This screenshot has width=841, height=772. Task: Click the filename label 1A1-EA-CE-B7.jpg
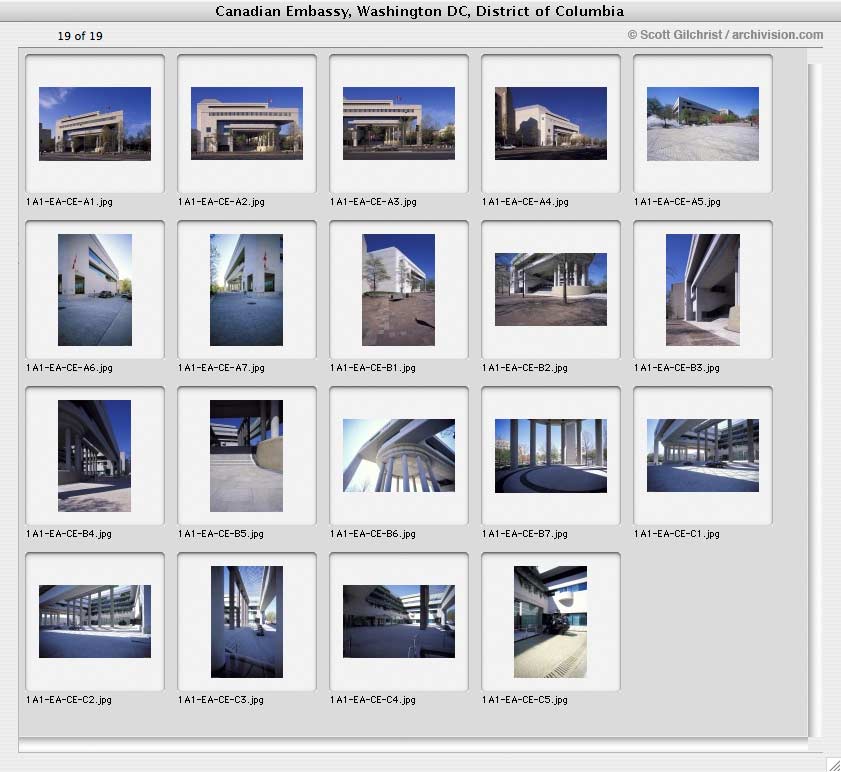525,534
